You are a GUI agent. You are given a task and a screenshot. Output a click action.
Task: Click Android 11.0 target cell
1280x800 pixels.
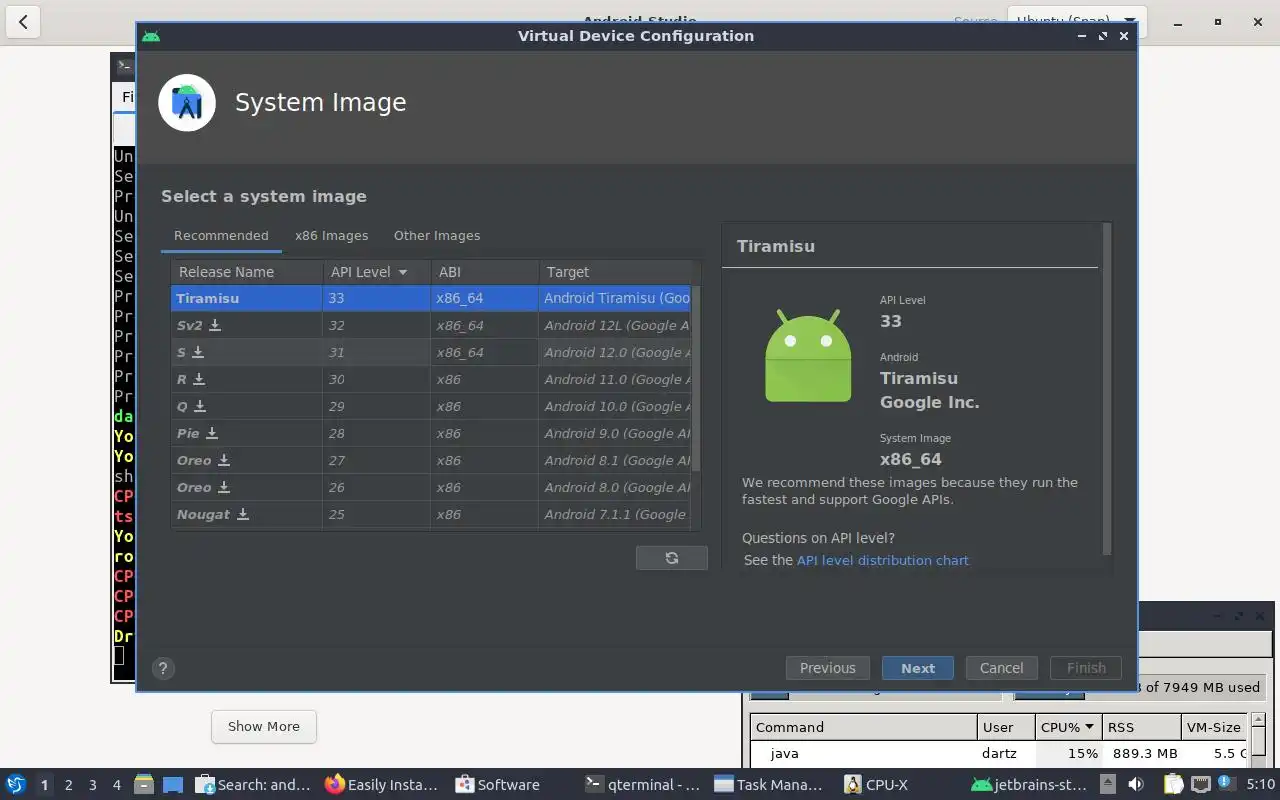point(615,379)
